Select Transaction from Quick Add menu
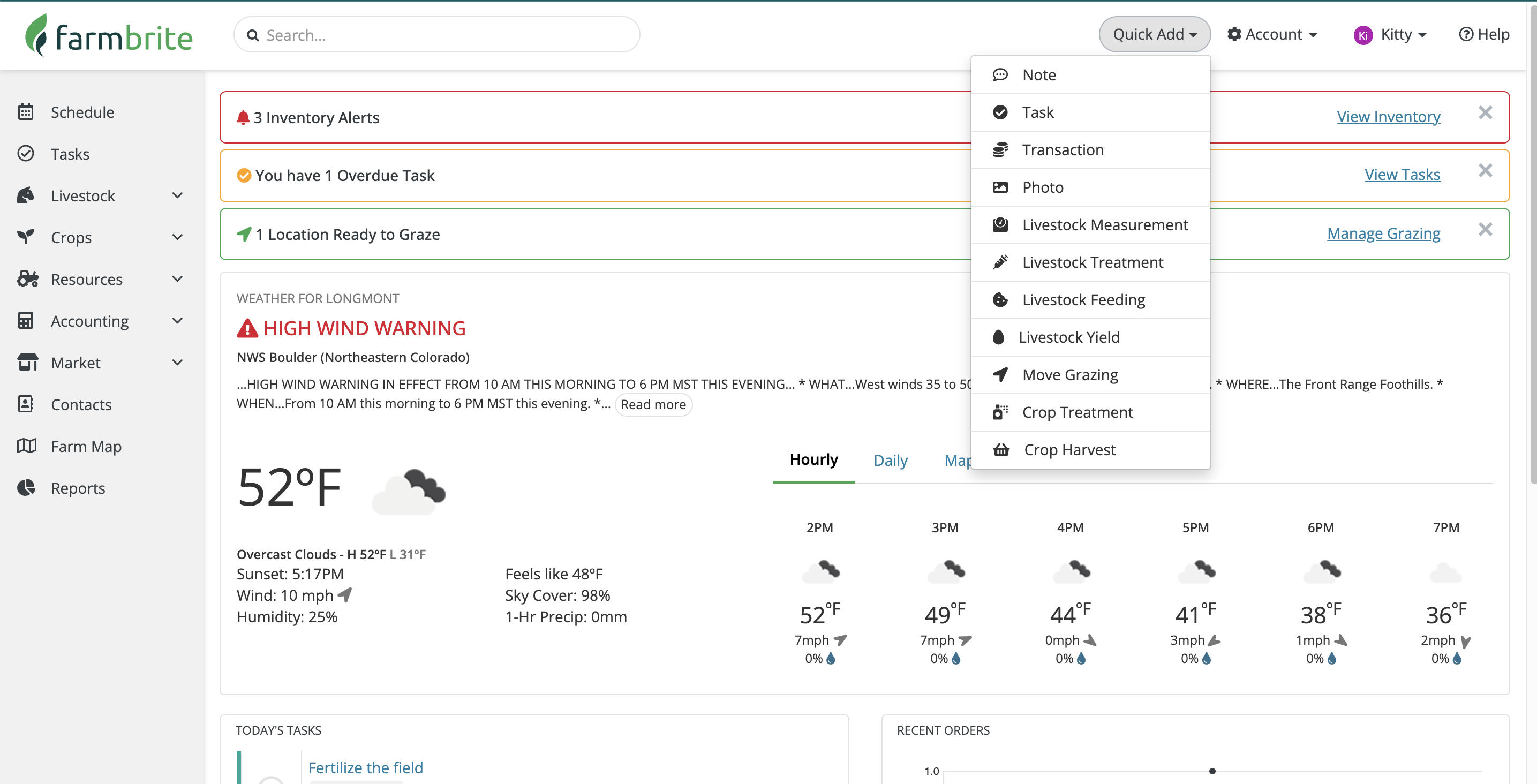1537x784 pixels. (1063, 150)
